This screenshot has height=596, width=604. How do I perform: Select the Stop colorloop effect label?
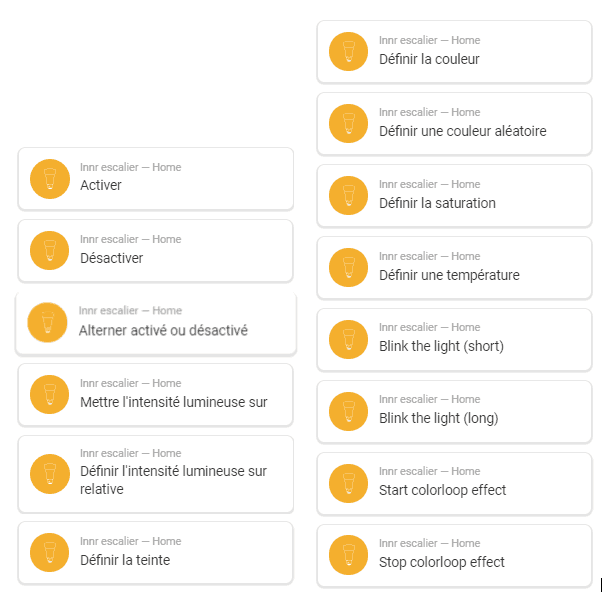pyautogui.click(x=441, y=562)
